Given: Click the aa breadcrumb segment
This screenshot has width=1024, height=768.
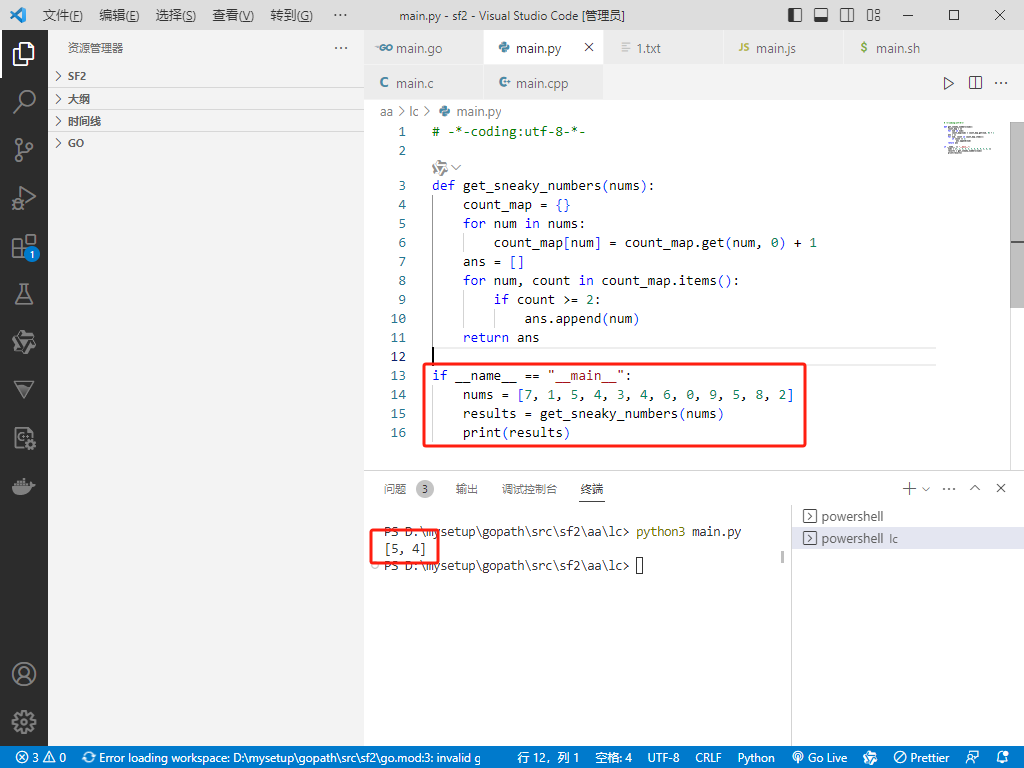Looking at the screenshot, I should (x=386, y=112).
